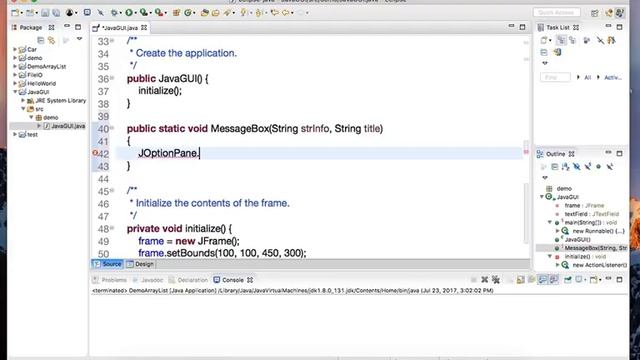Expand JRE System Library node
640x360 pixels.
coord(23,100)
